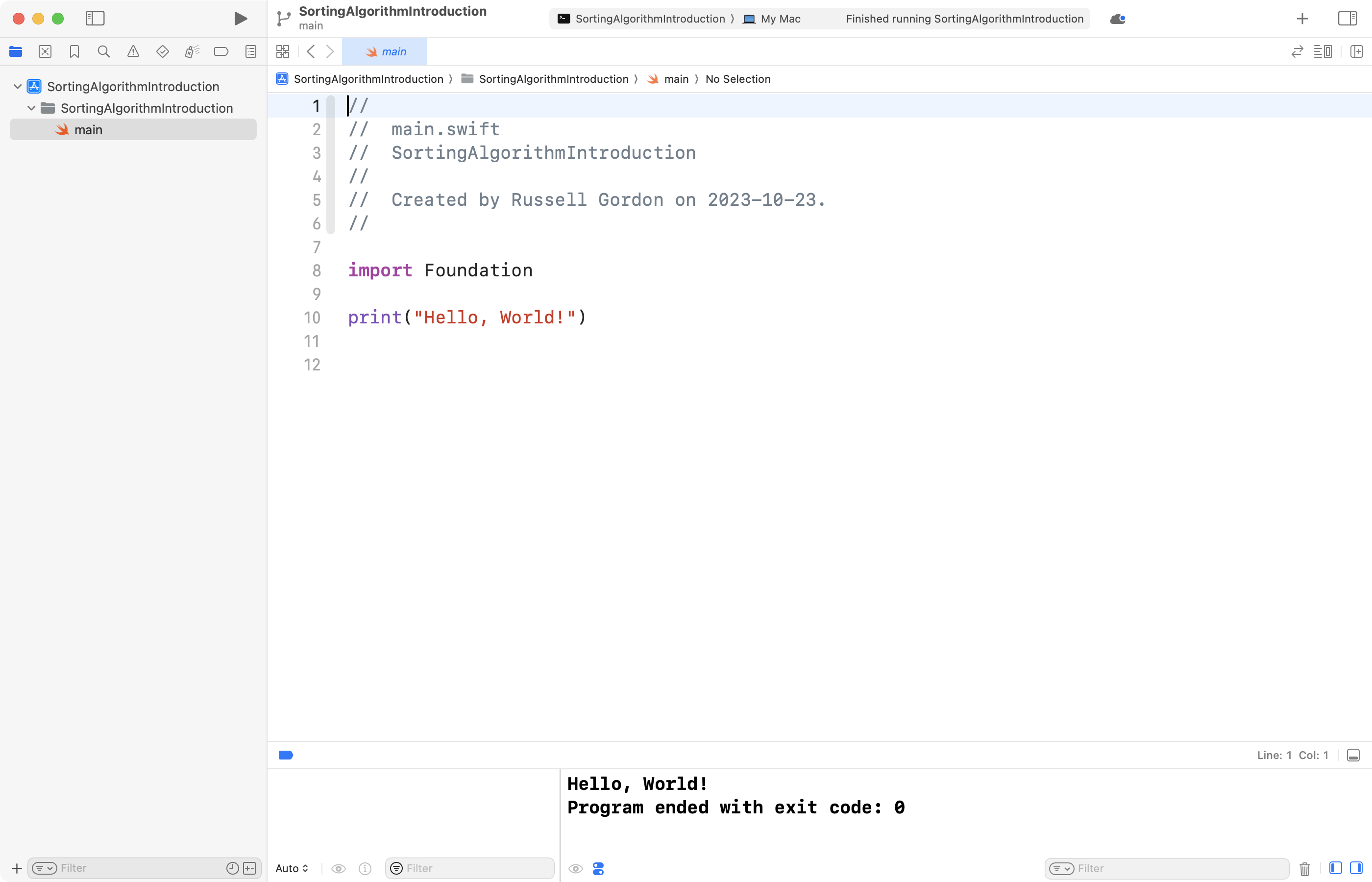Clear the console with the trash icon
This screenshot has width=1372, height=882.
click(1304, 868)
